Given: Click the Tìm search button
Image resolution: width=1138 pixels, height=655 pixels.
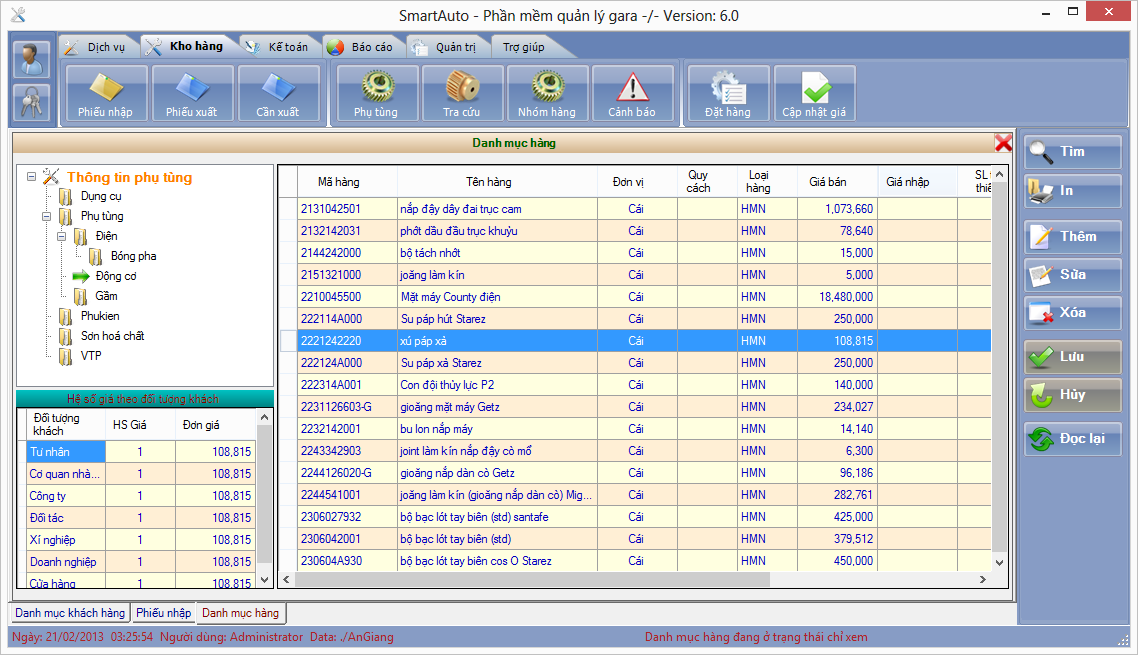Looking at the screenshot, I should click(x=1073, y=152).
